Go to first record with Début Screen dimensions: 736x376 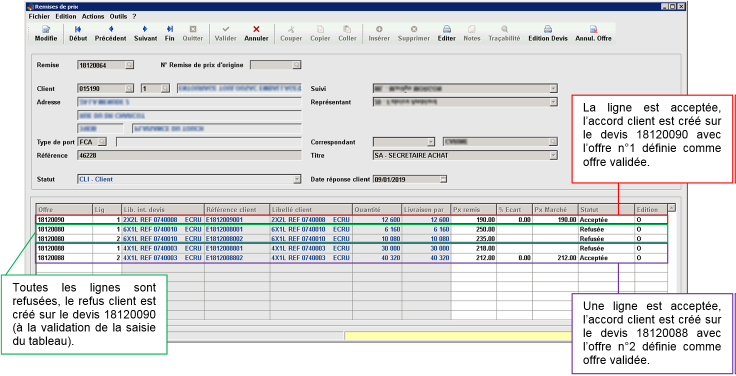pos(78,33)
